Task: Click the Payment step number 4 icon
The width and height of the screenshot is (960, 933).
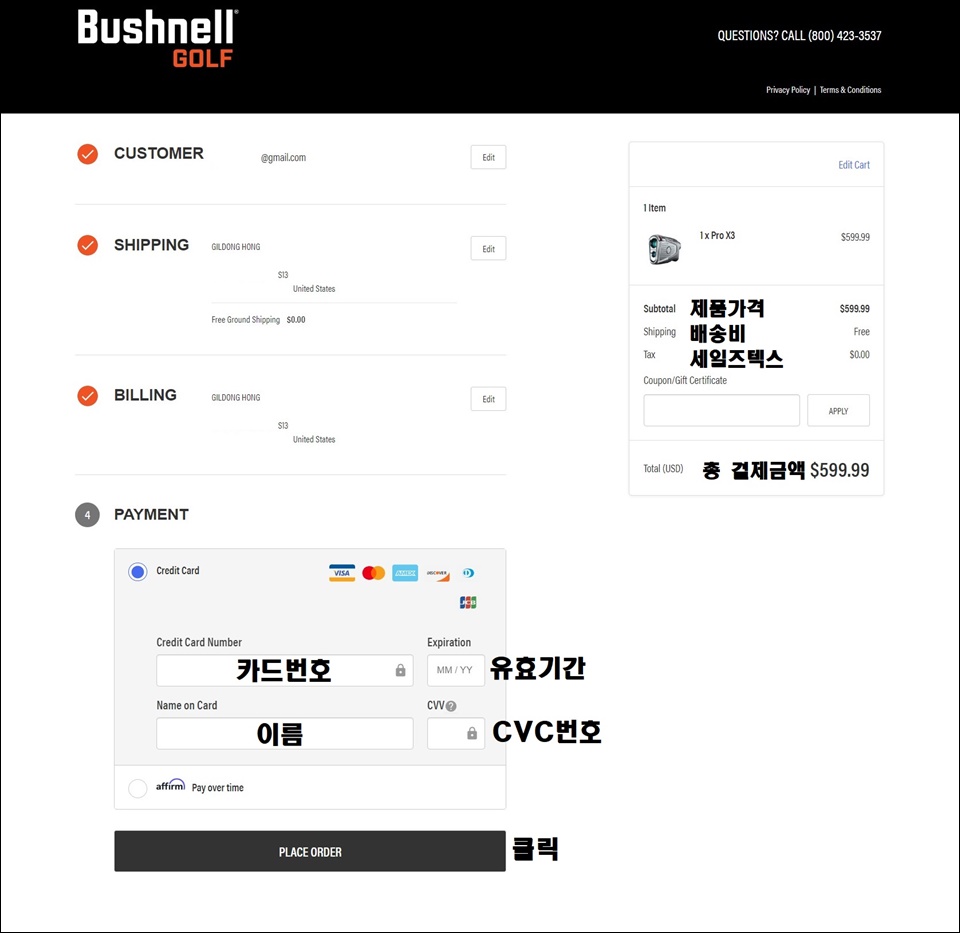Action: [x=88, y=515]
